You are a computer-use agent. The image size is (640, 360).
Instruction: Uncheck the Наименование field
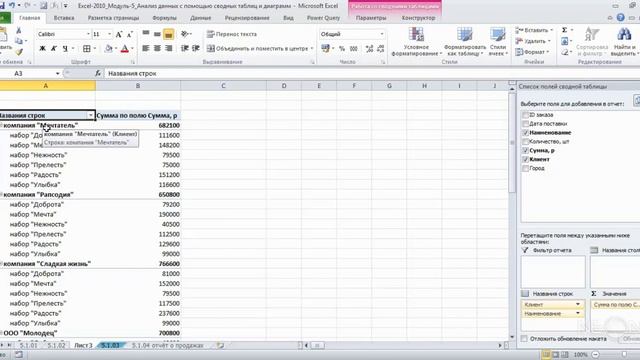click(x=526, y=133)
